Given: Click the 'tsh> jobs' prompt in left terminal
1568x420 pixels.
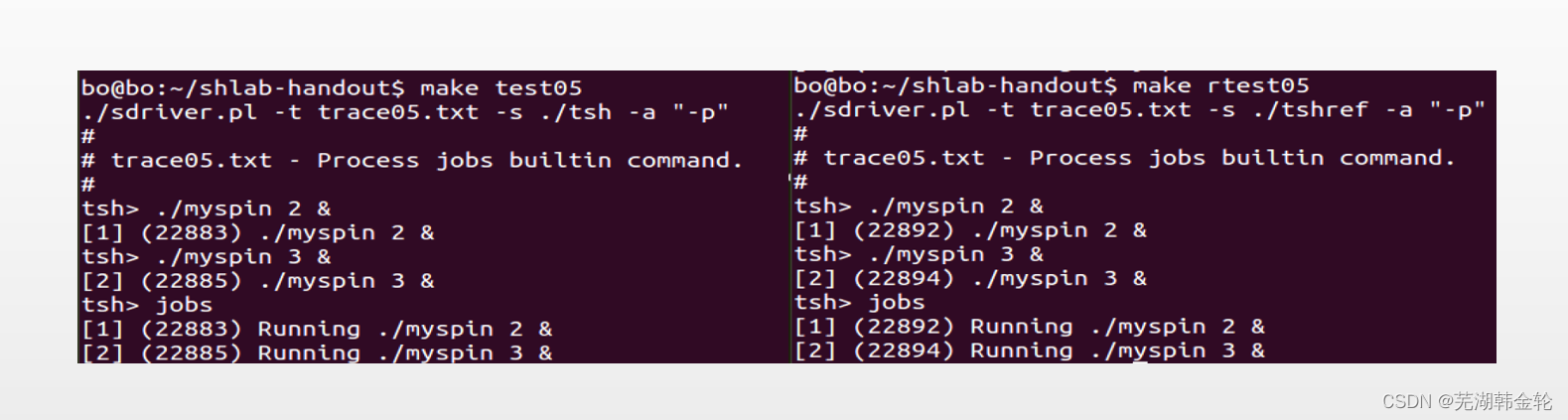Looking at the screenshot, I should coord(147,305).
